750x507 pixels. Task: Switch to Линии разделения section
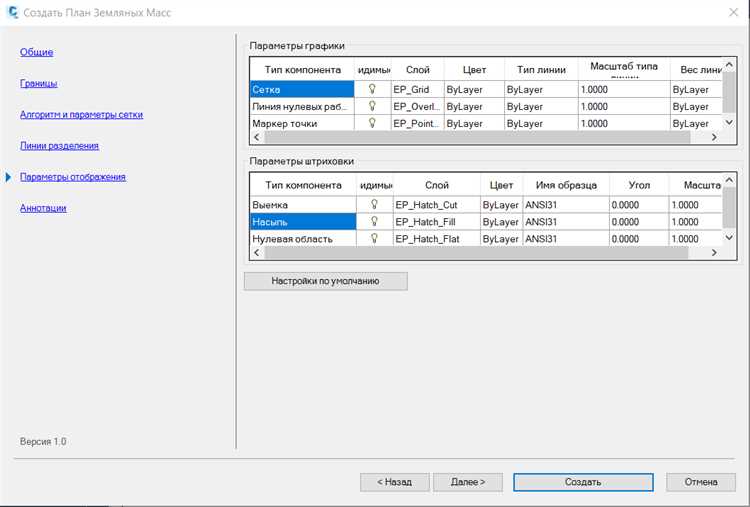tap(59, 146)
